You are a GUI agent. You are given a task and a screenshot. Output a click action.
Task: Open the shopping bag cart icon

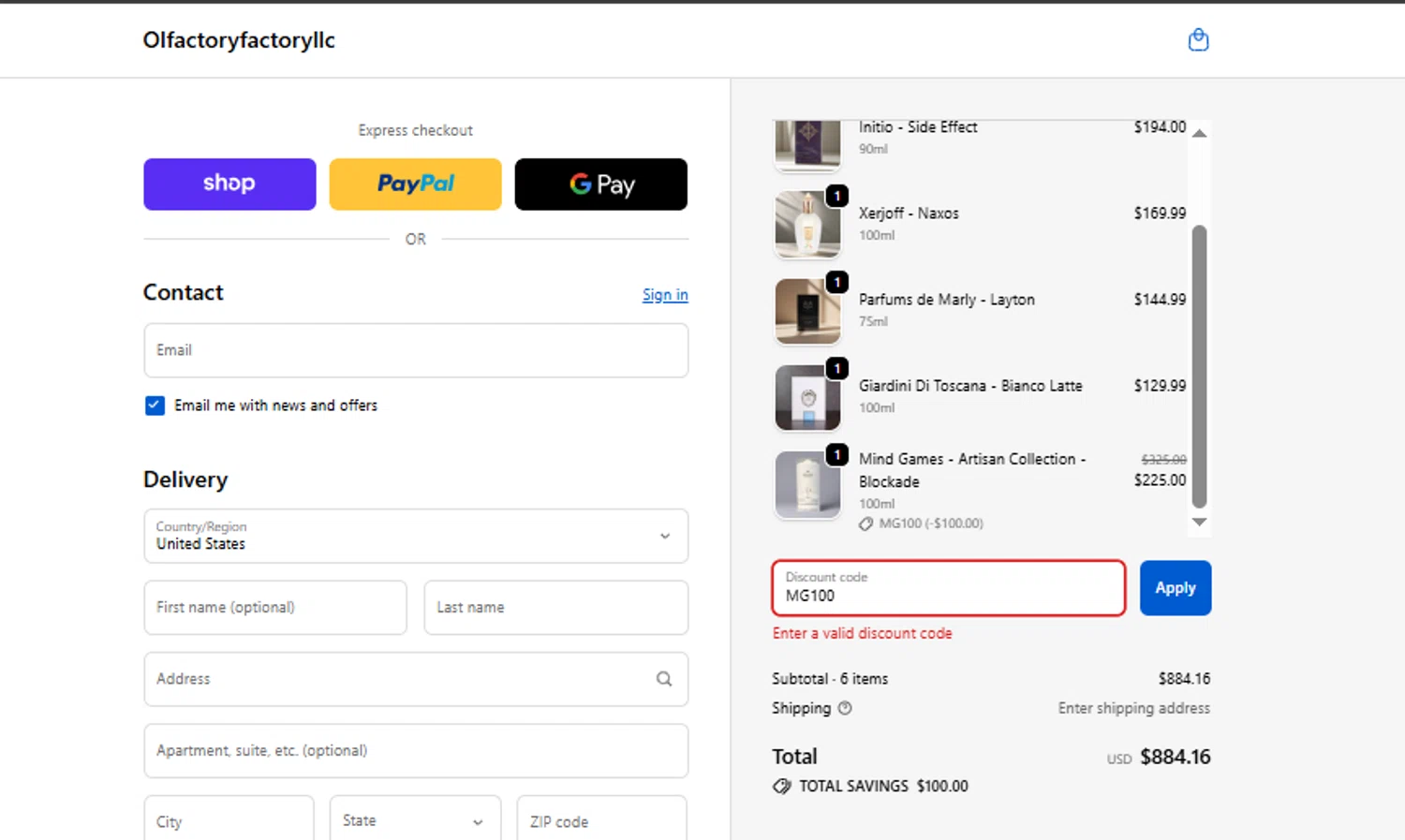pyautogui.click(x=1198, y=39)
